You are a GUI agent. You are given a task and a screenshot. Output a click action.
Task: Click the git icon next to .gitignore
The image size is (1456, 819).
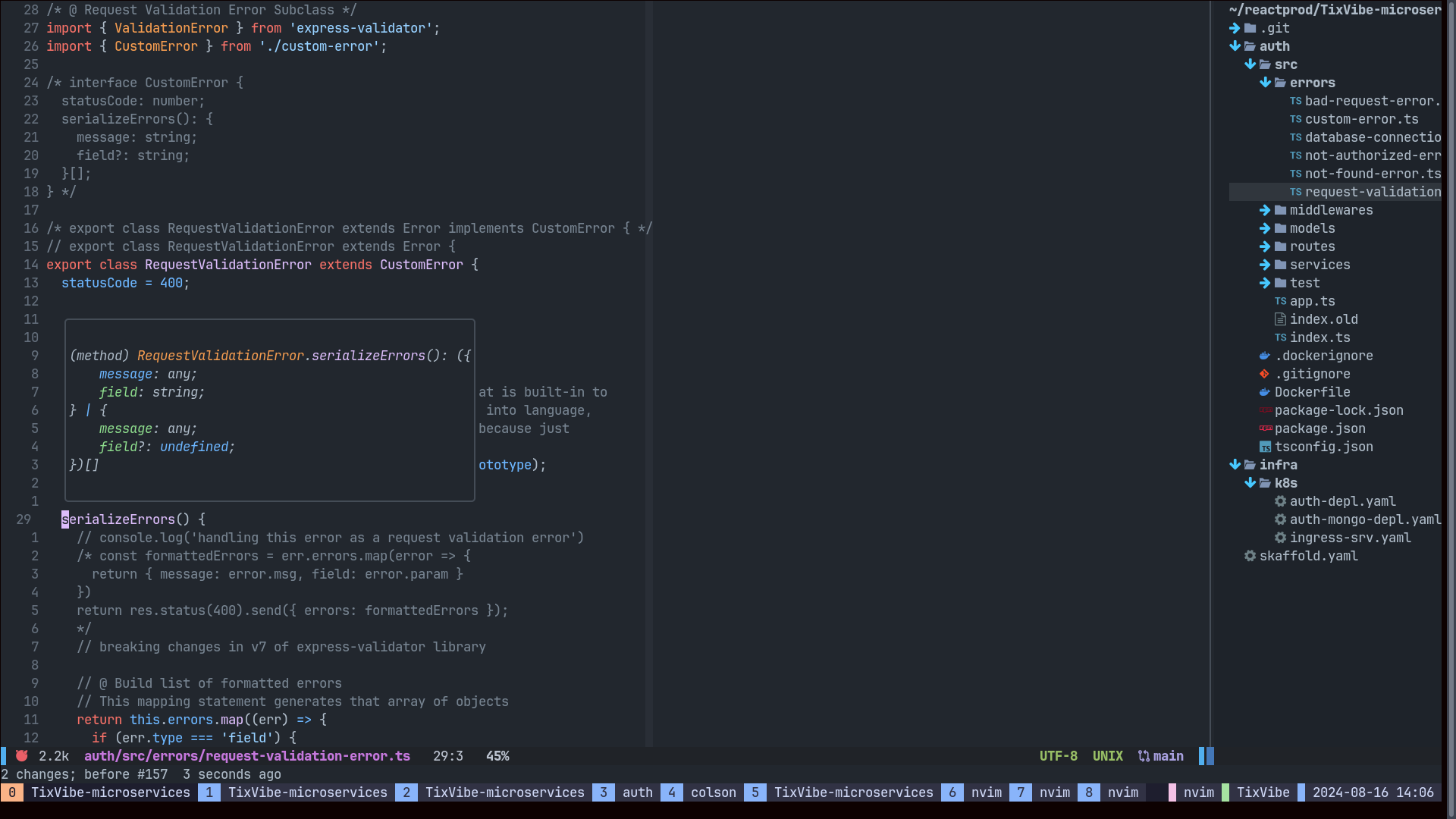point(1264,374)
